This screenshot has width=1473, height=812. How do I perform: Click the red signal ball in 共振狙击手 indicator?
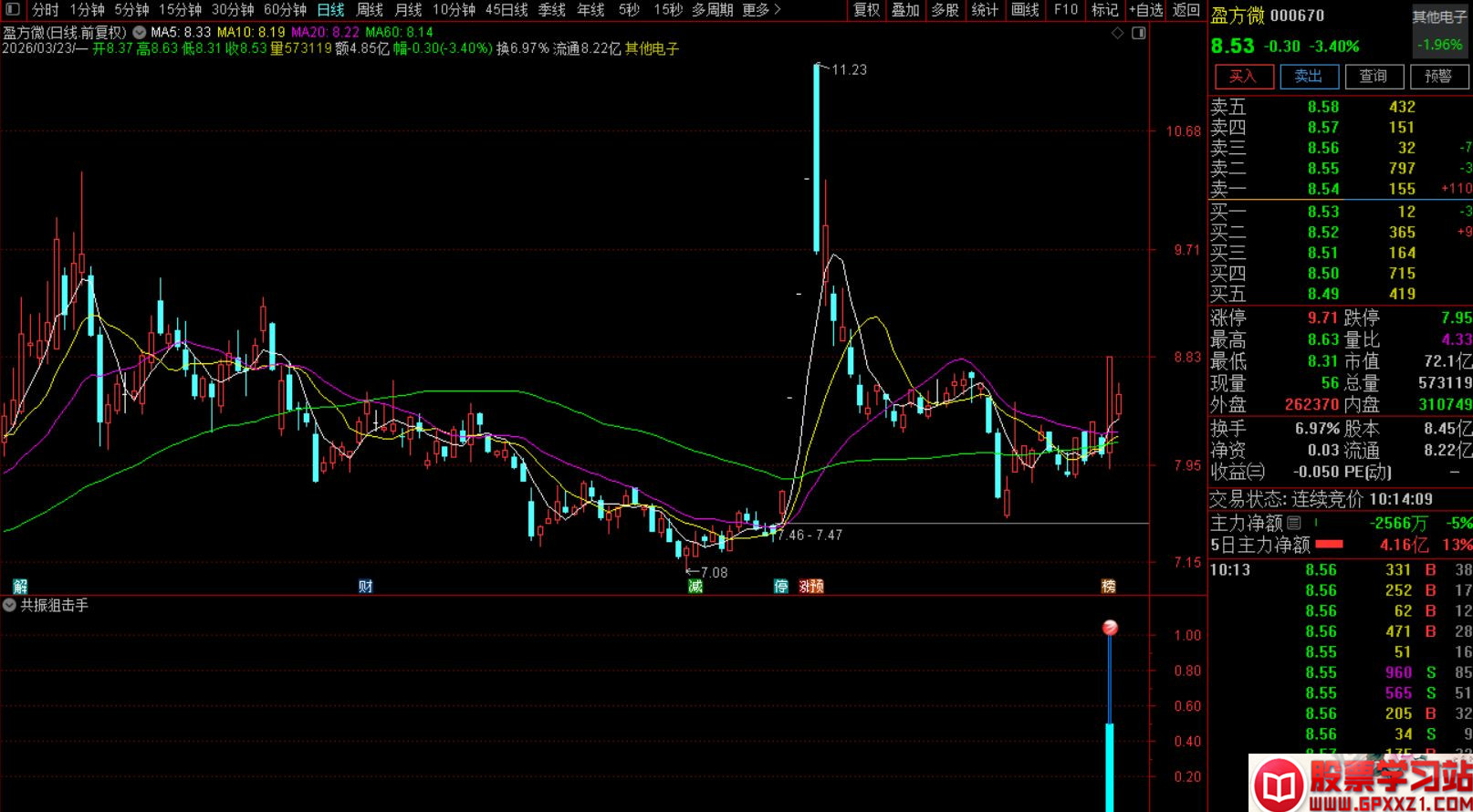(1110, 628)
